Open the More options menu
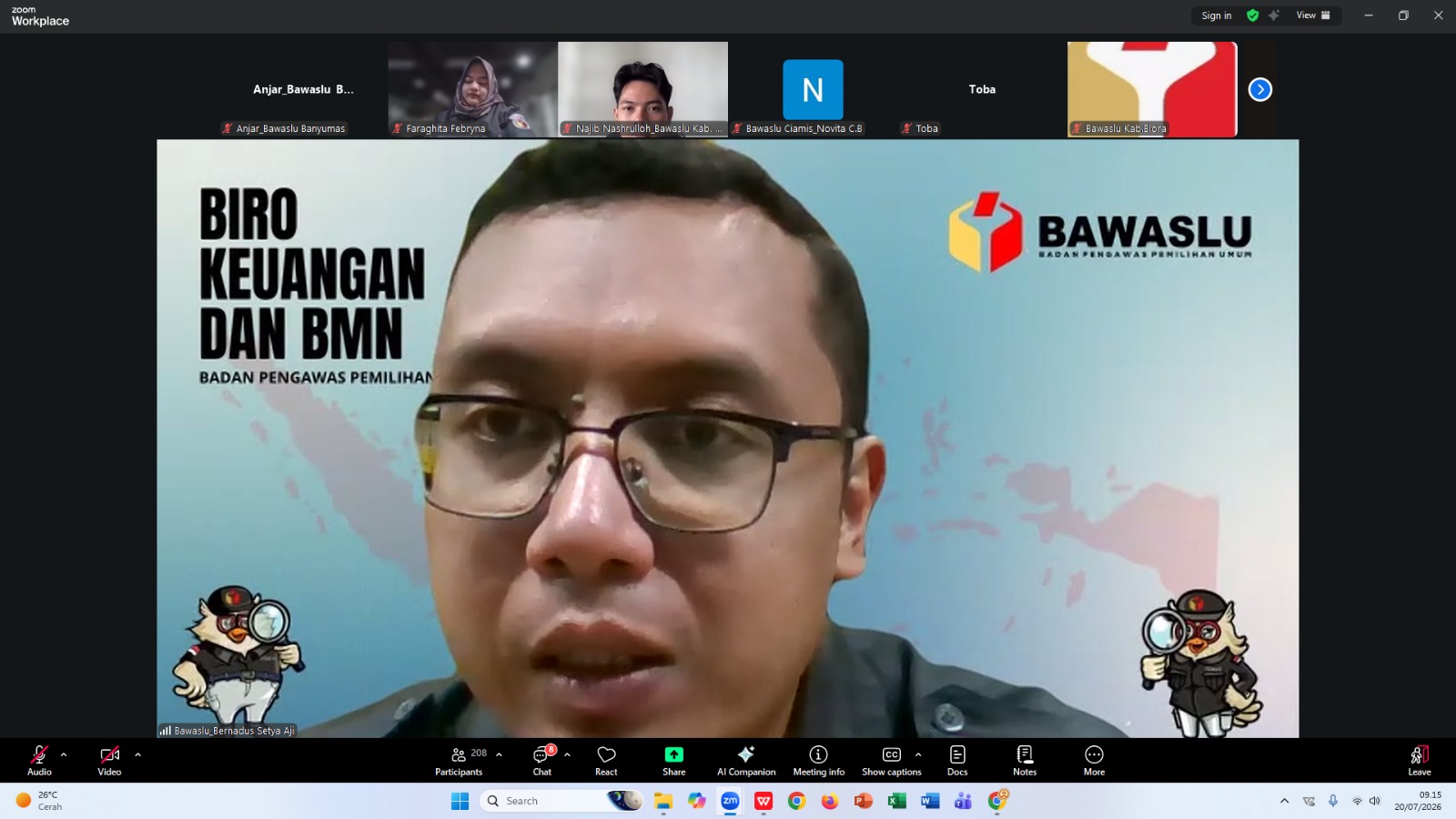The image size is (1456, 819). (x=1094, y=761)
